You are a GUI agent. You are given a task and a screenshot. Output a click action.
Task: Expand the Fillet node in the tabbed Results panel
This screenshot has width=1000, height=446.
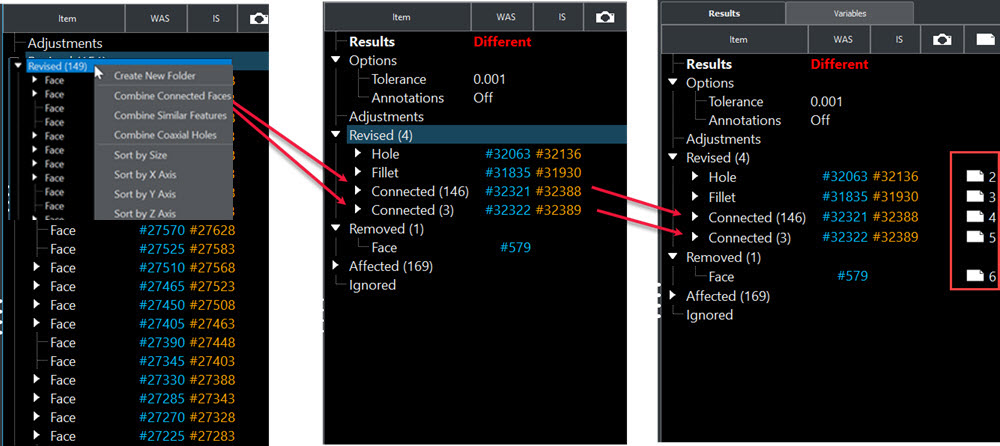point(696,198)
